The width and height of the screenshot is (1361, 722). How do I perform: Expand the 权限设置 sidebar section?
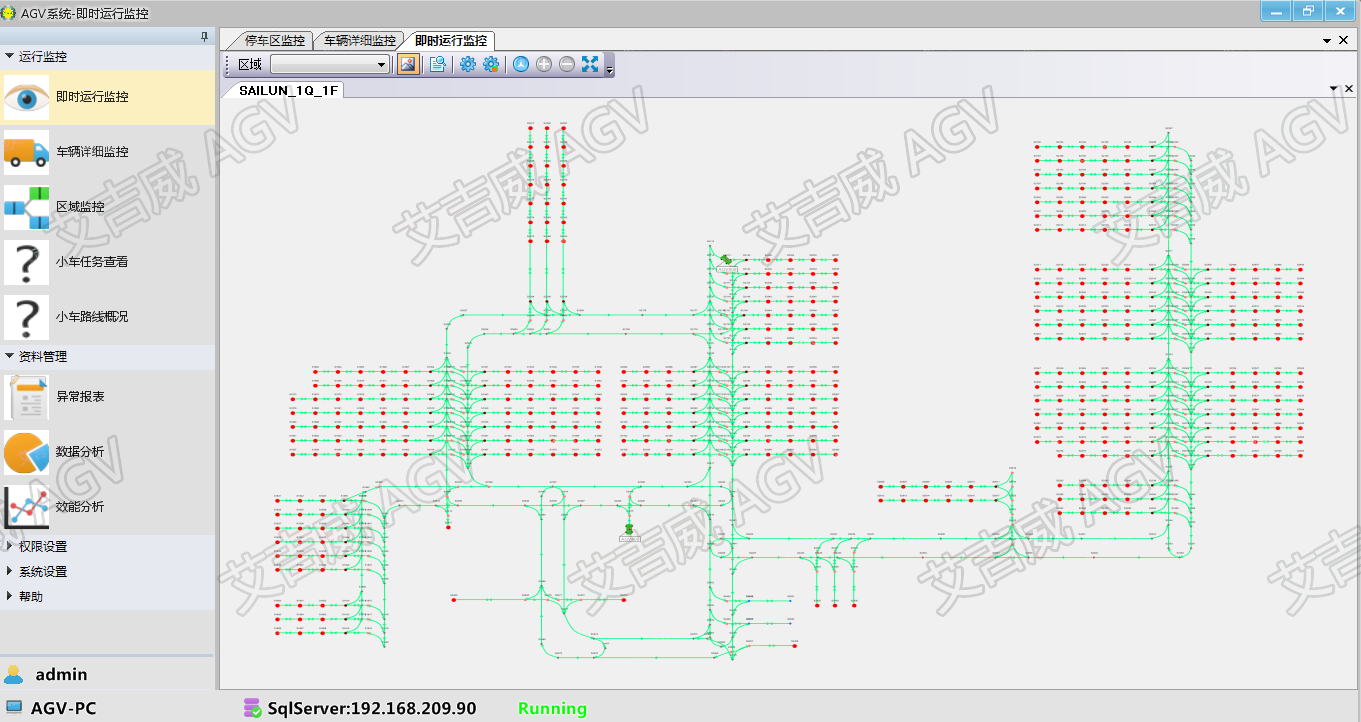coord(10,547)
